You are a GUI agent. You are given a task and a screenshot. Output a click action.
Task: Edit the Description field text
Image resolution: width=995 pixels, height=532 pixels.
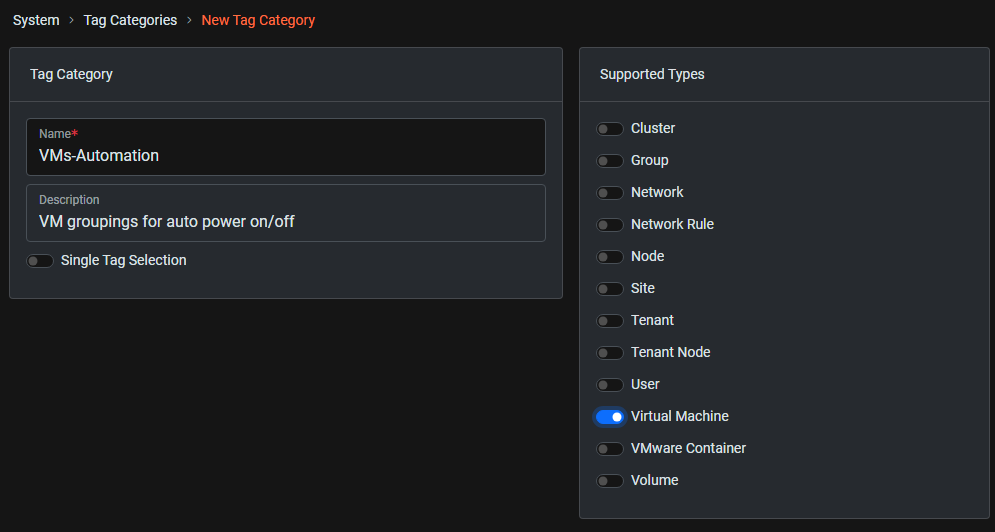[x=286, y=213]
